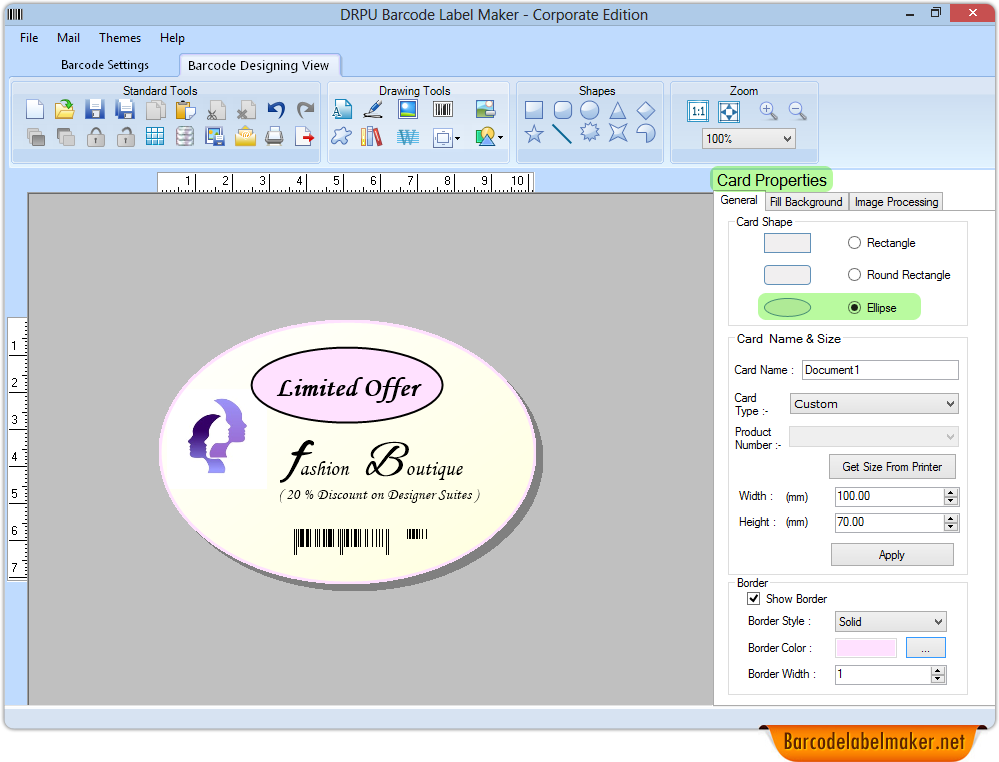Expand the shapes picture tool dropdown arrow
The image size is (999, 762).
click(500, 138)
